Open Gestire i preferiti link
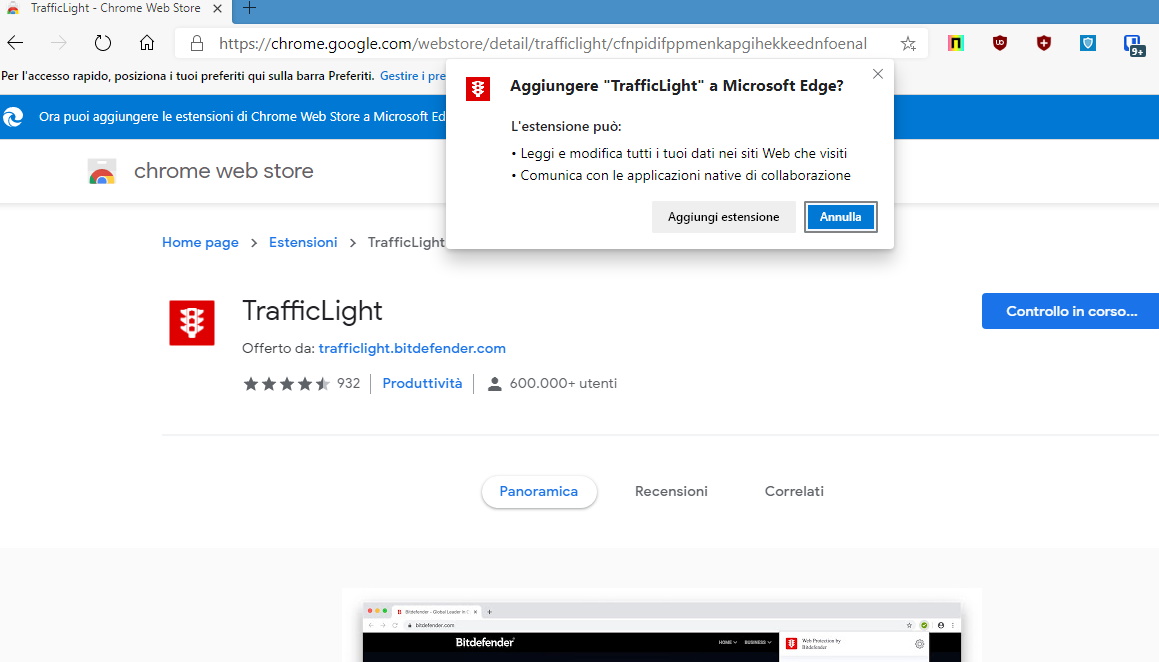Screen dimensions: 1159x662 pyautogui.click(x=412, y=76)
